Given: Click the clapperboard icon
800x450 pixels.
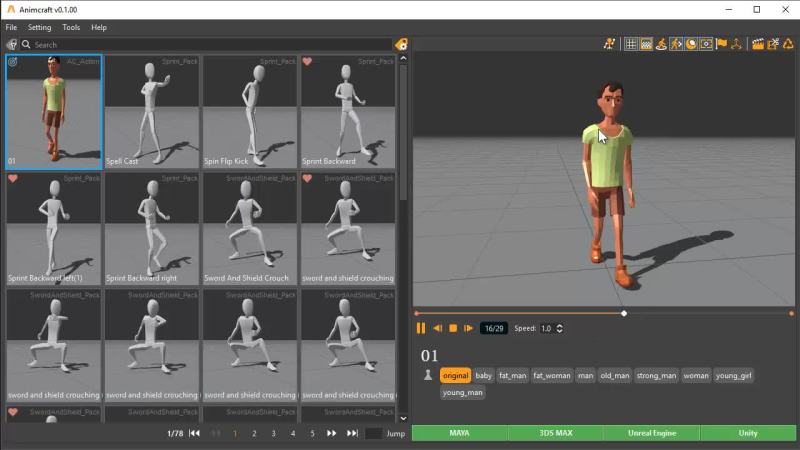Looking at the screenshot, I should click(x=758, y=44).
